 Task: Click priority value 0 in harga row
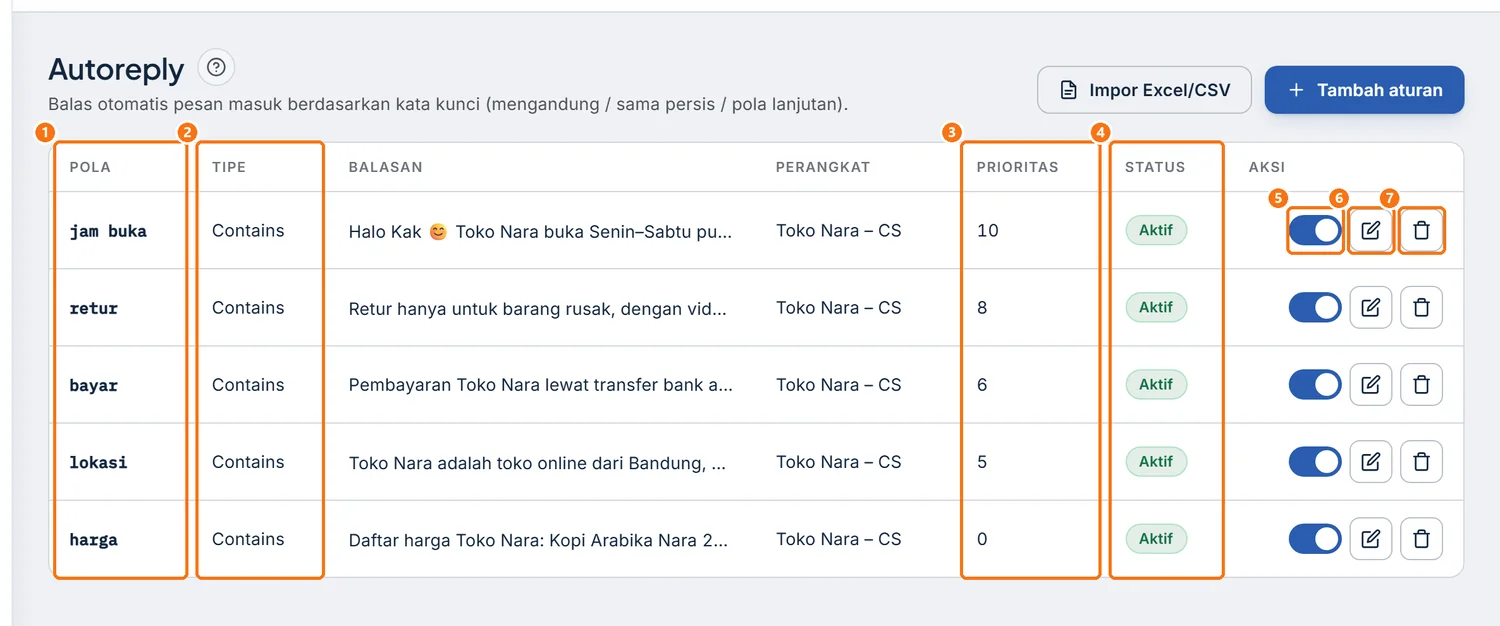[982, 539]
